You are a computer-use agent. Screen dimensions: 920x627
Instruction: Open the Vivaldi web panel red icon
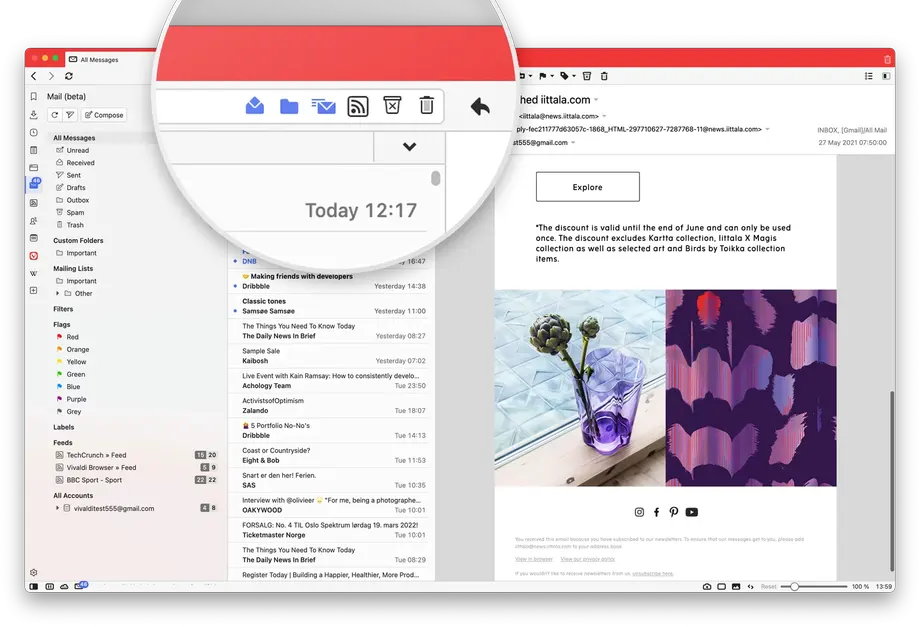[33, 256]
